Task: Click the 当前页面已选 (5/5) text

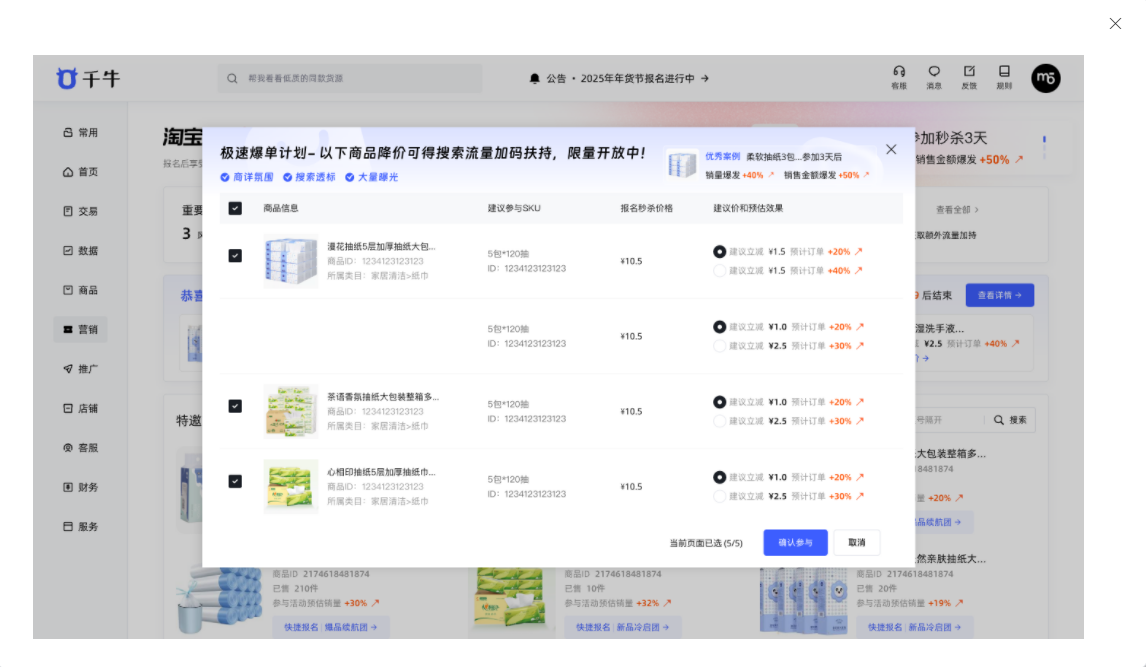Action: click(706, 544)
